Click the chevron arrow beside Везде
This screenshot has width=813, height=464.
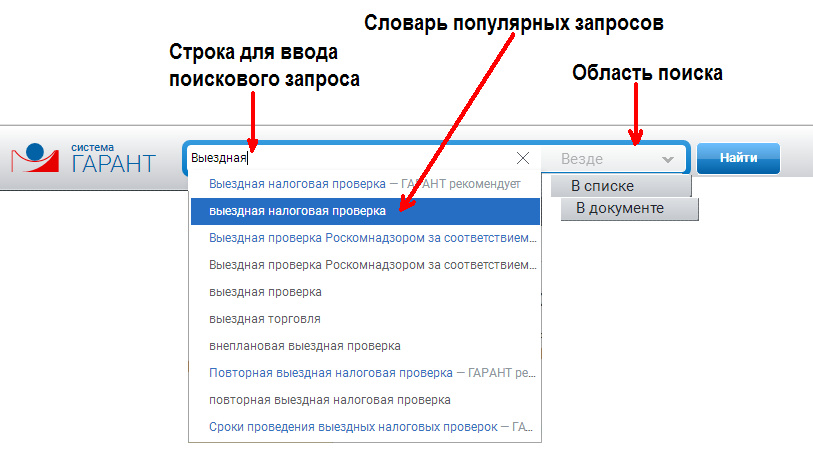(667, 159)
